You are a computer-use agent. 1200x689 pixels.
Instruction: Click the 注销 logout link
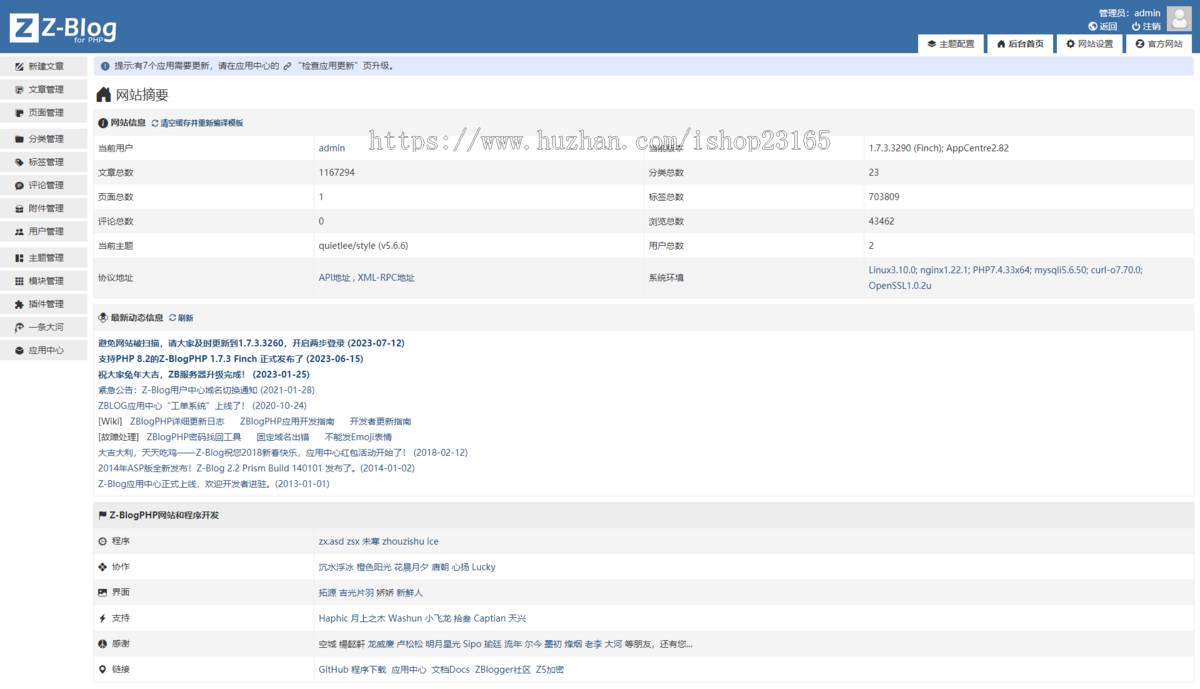[1152, 27]
